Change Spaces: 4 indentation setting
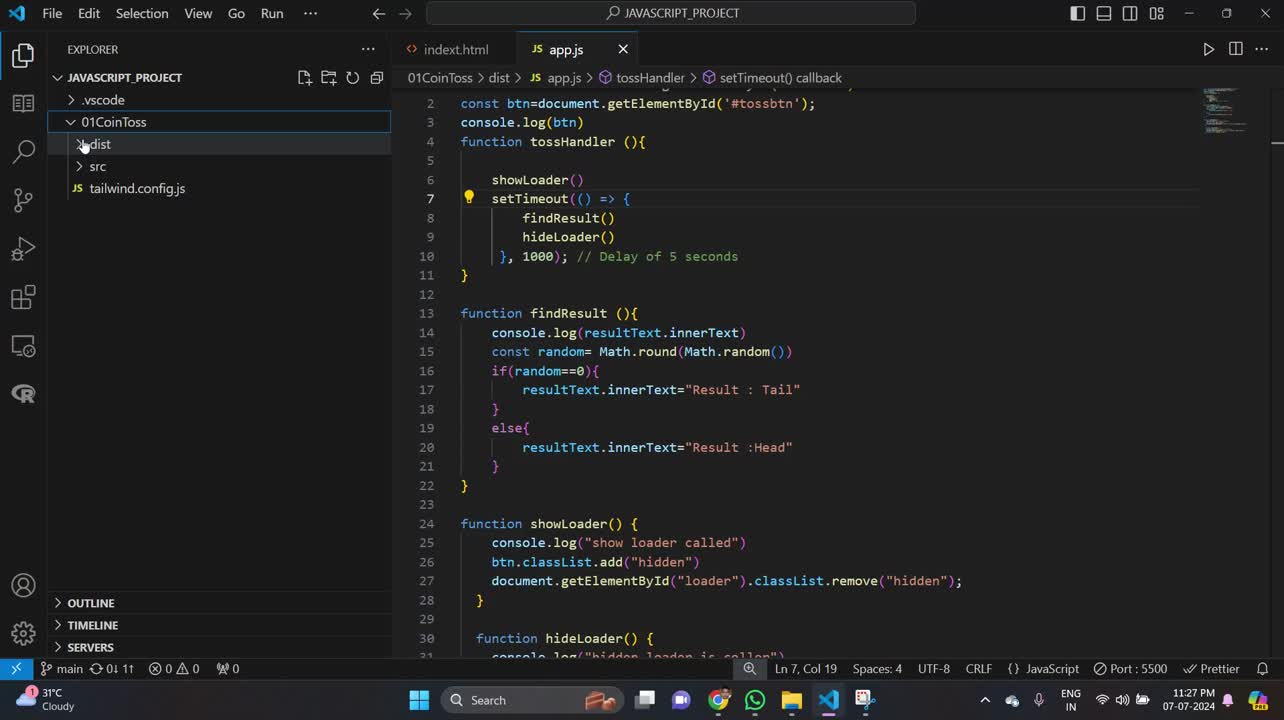This screenshot has height=720, width=1284. click(877, 669)
